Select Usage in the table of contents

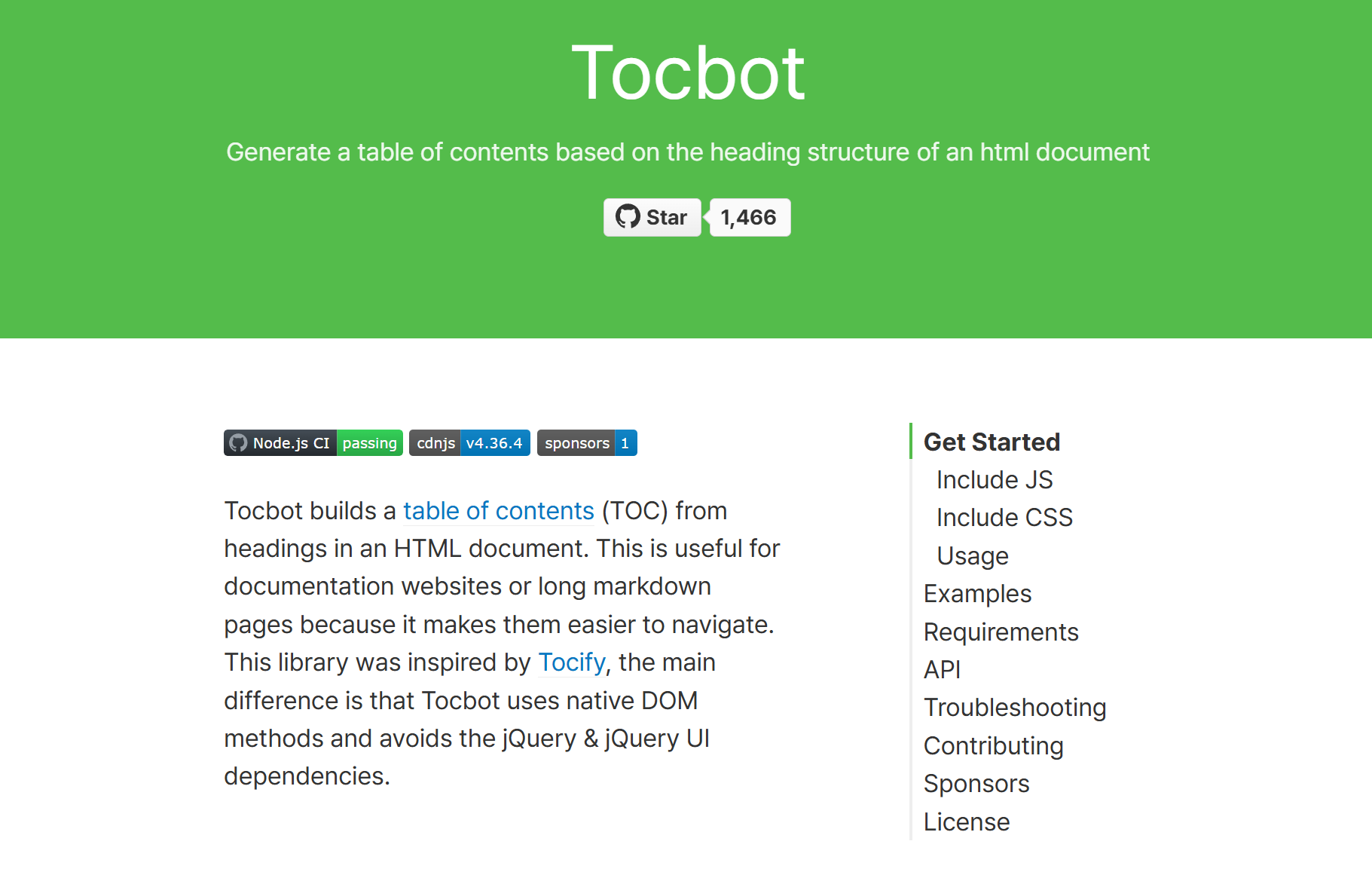pos(972,556)
